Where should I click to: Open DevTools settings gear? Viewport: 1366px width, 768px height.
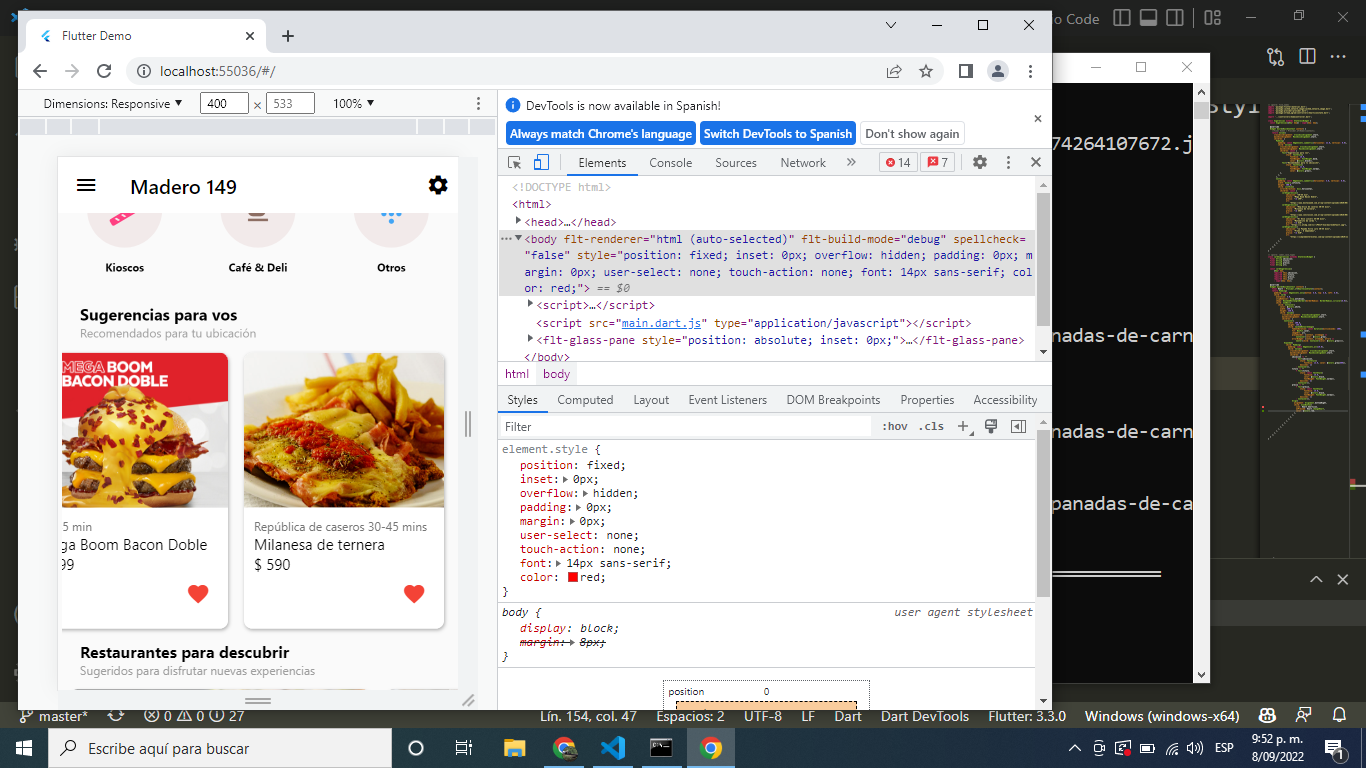point(980,163)
